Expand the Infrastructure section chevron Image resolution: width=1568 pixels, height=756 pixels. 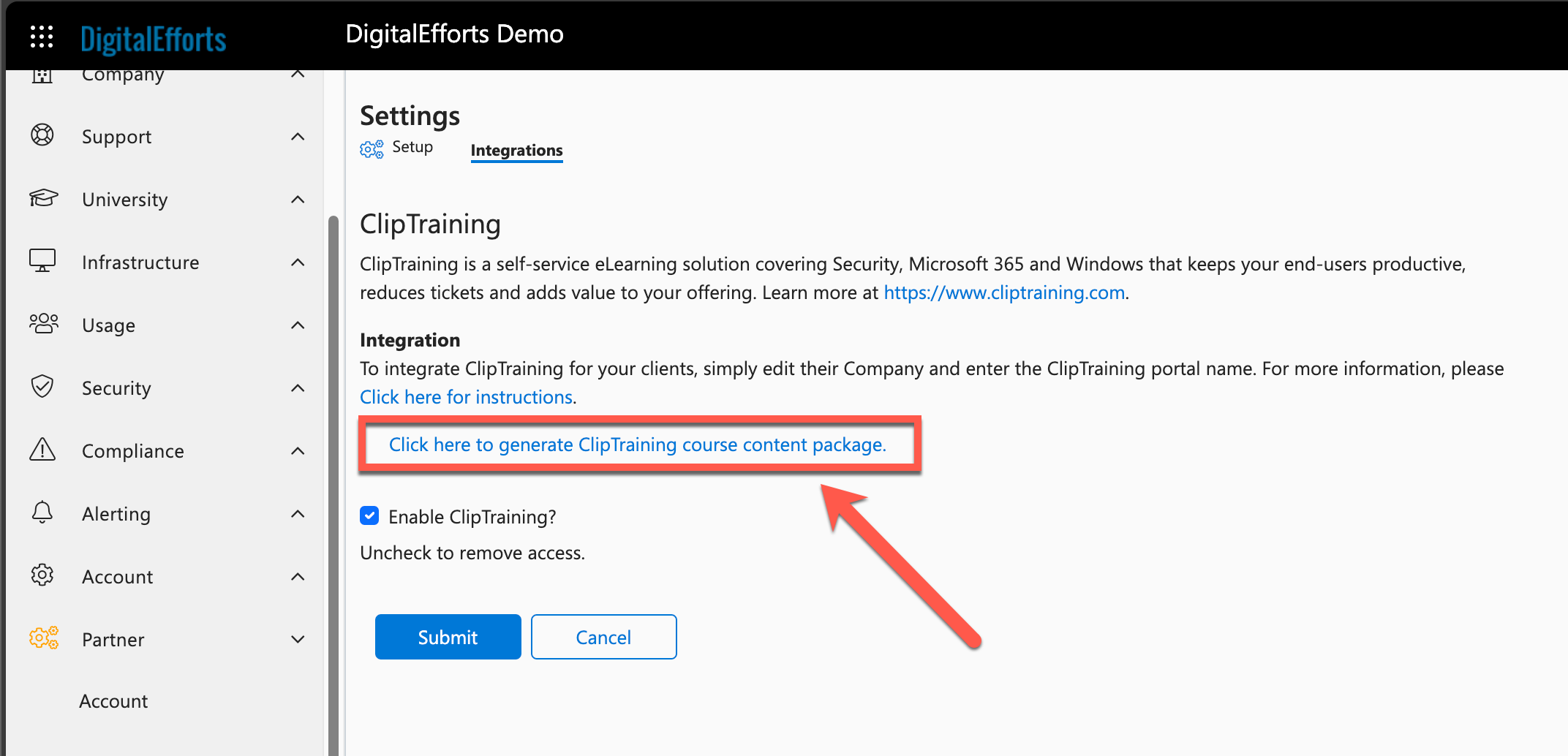298,262
